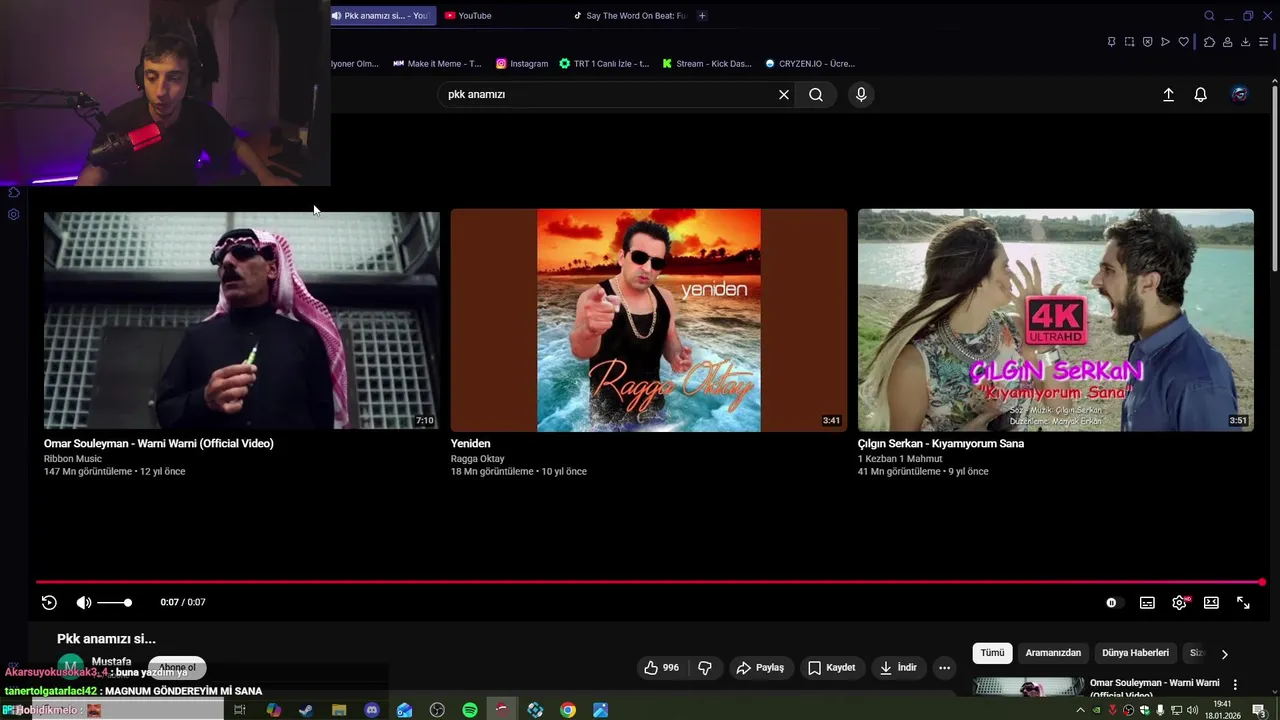1280x720 pixels.
Task: Open the Make it Meme bookmark
Action: [437, 63]
